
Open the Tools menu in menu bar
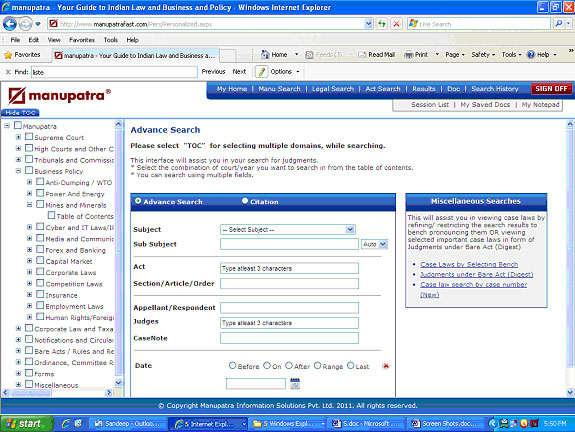(x=110, y=40)
